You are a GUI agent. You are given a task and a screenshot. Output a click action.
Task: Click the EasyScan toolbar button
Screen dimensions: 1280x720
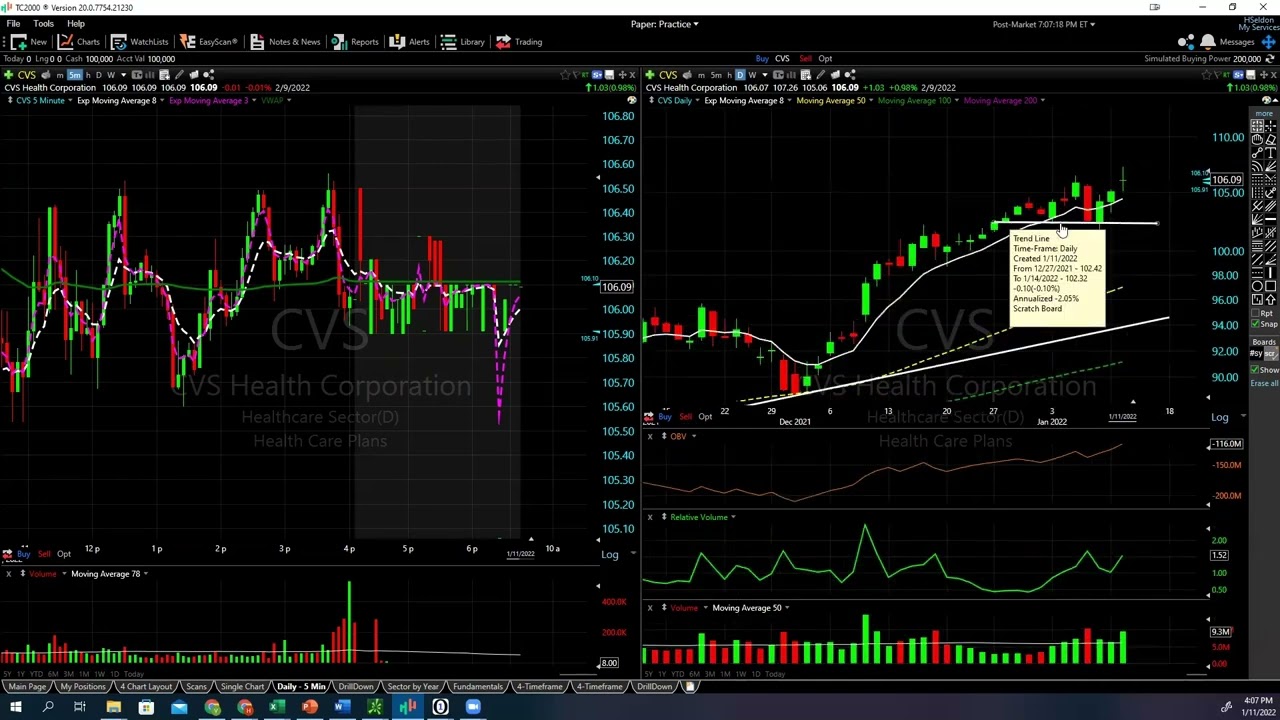[208, 41]
